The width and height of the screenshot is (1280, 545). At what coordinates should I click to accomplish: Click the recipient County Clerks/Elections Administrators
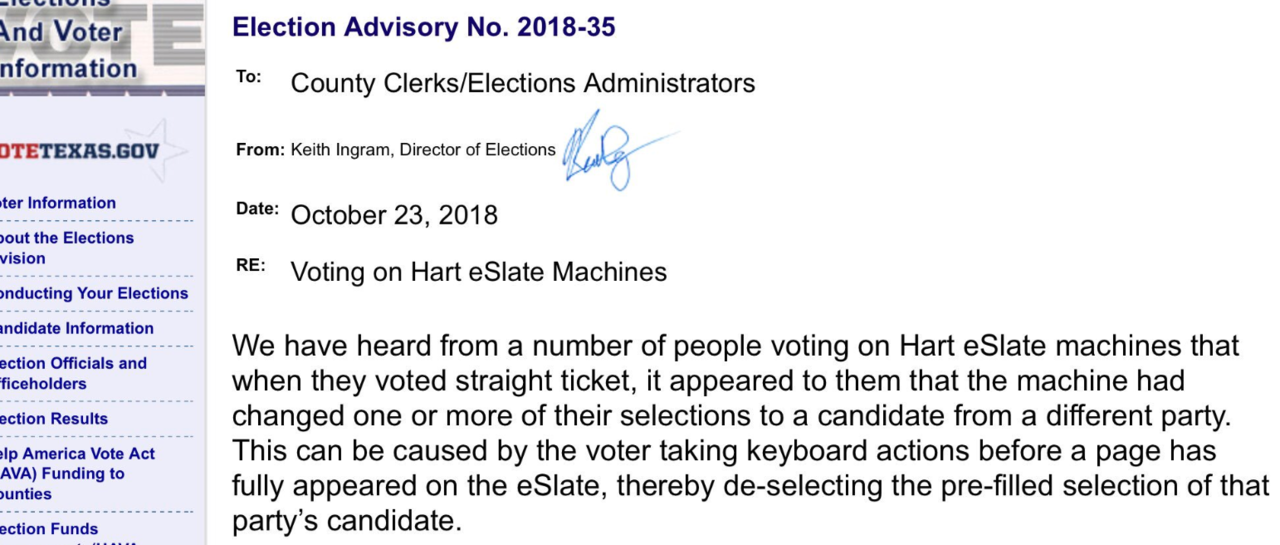point(522,83)
